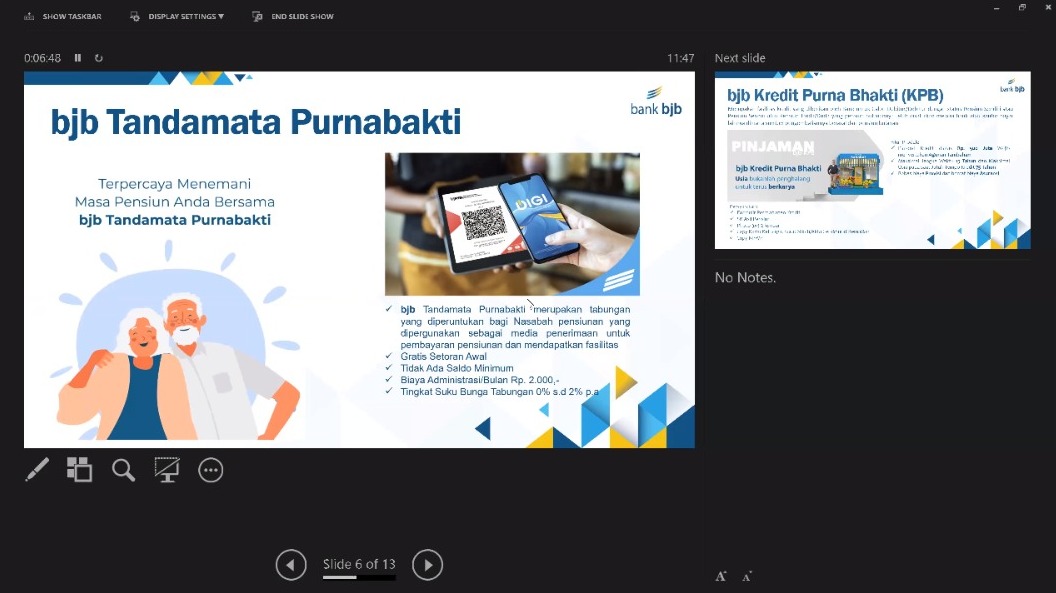The image size is (1056, 593).
Task: Increase the notes text size
Action: [721, 576]
